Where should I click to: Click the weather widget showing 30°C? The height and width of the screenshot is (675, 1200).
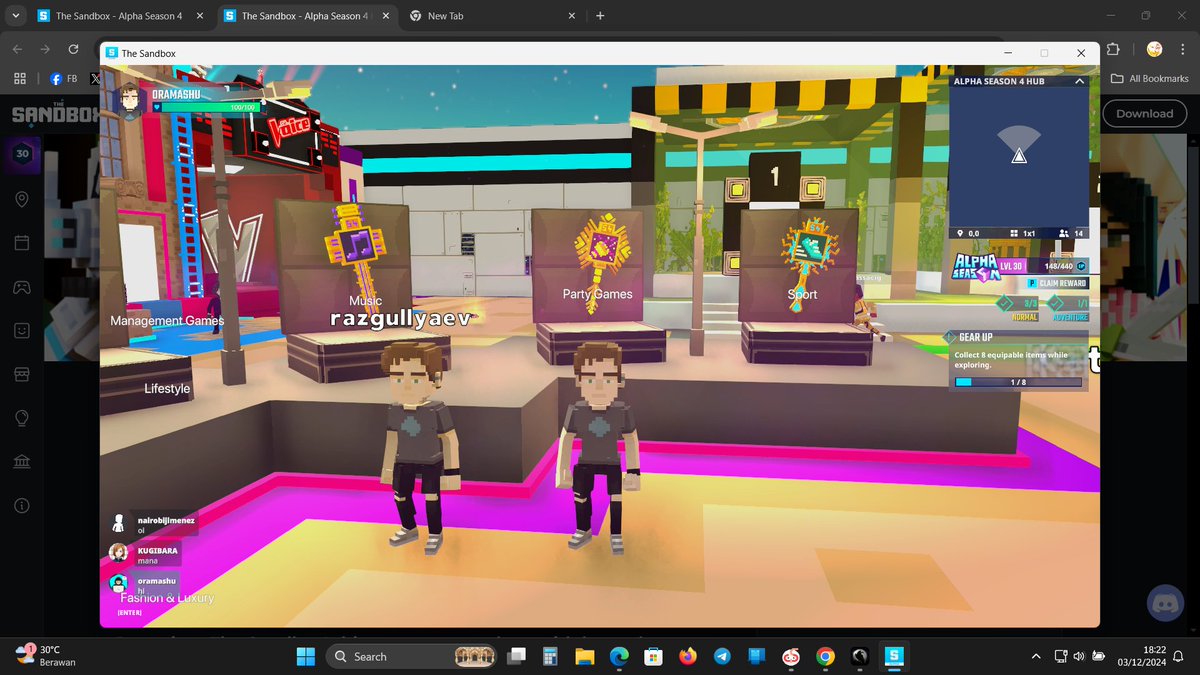(x=46, y=655)
